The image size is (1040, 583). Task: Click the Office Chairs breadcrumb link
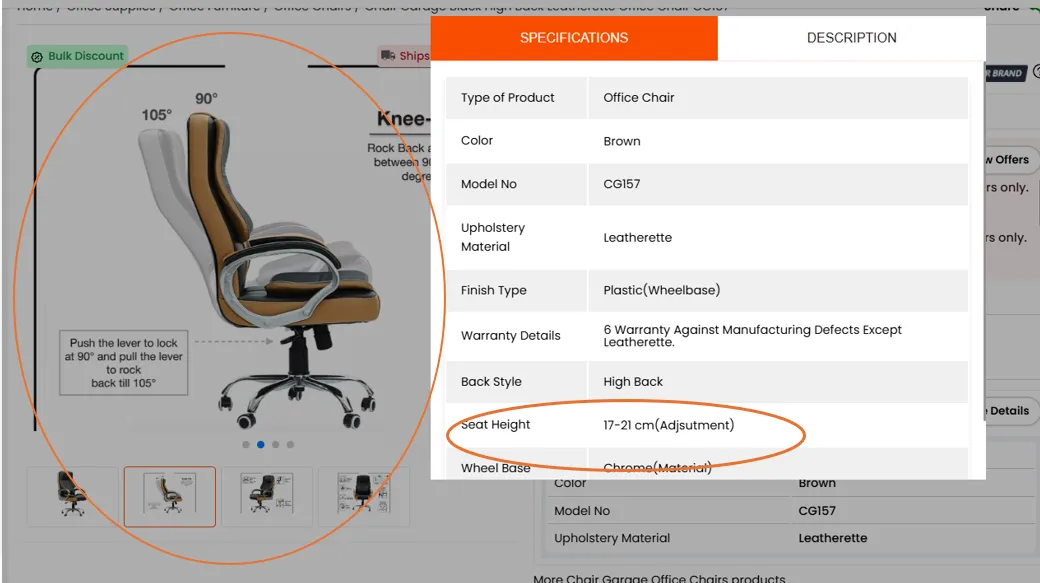(x=312, y=6)
